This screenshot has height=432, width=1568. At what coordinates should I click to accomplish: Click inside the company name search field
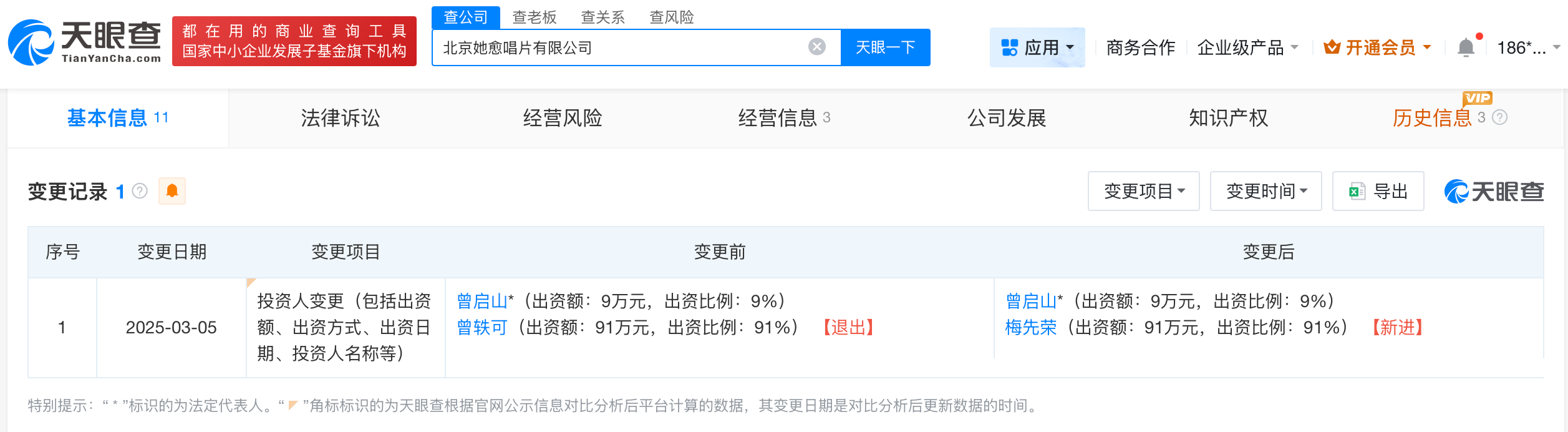(x=624, y=46)
